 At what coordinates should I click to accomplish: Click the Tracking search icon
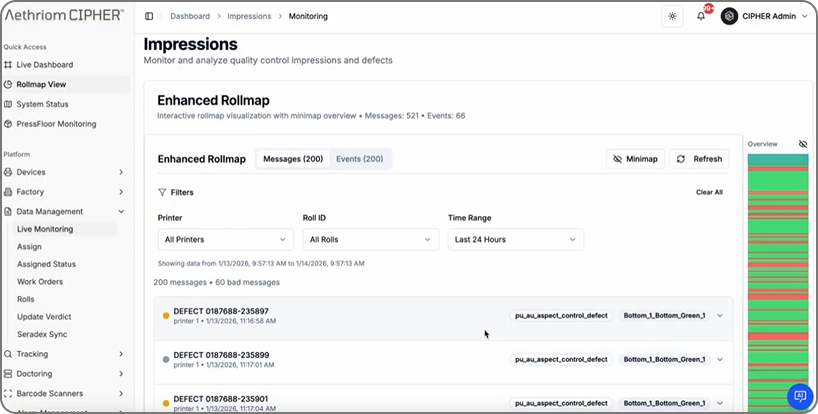(x=8, y=354)
